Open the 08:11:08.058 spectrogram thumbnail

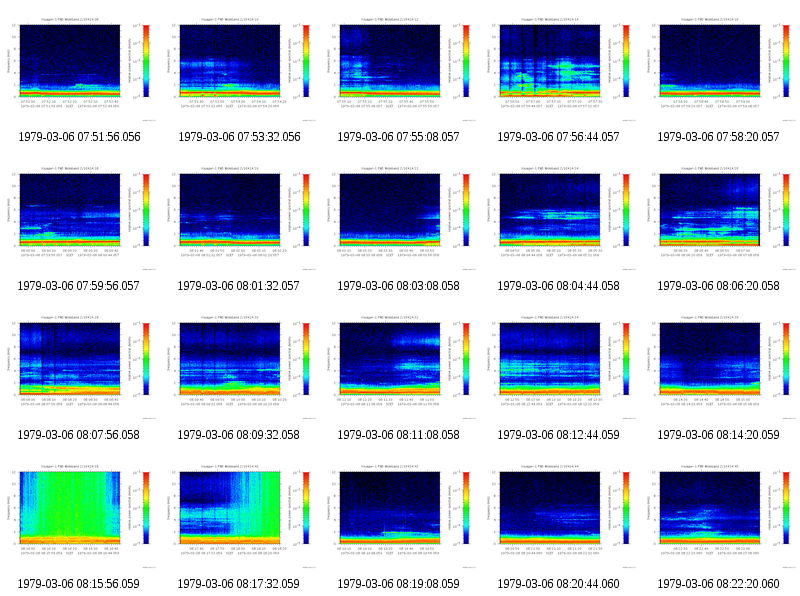(399, 367)
